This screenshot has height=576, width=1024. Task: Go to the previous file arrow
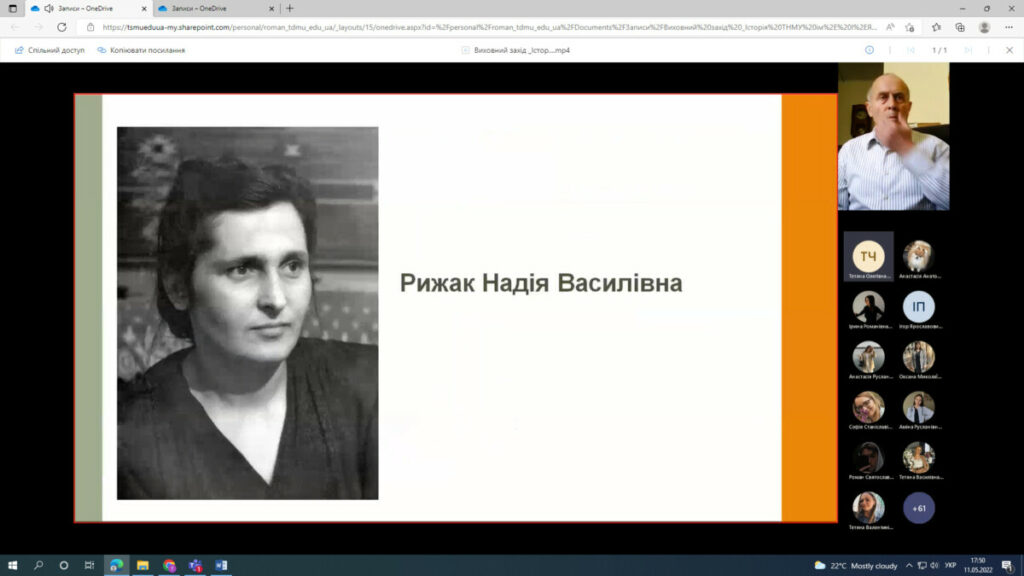910,50
